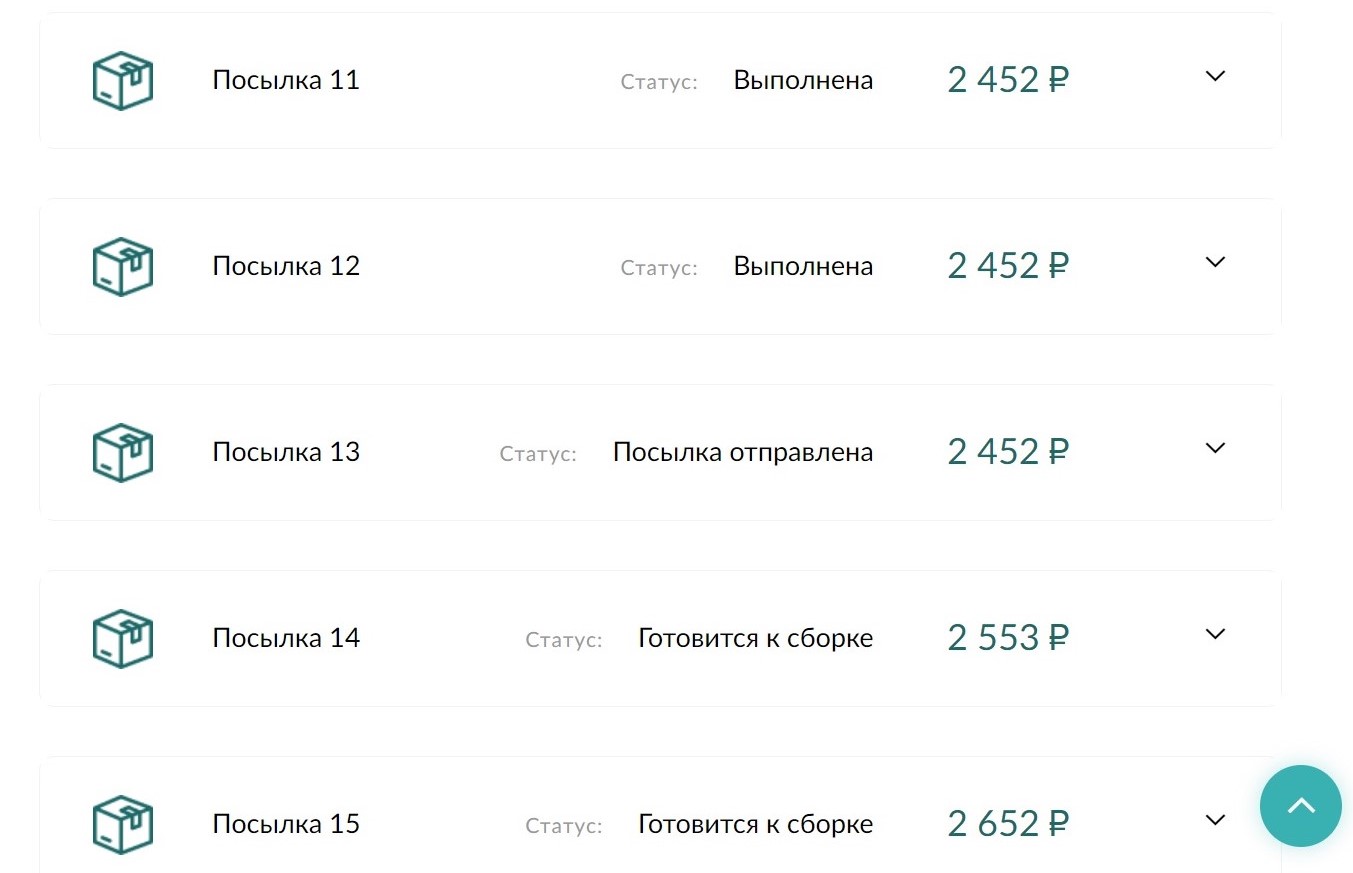This screenshot has height=873, width=1353.
Task: Select the Посылка 13 title
Action: coord(286,452)
